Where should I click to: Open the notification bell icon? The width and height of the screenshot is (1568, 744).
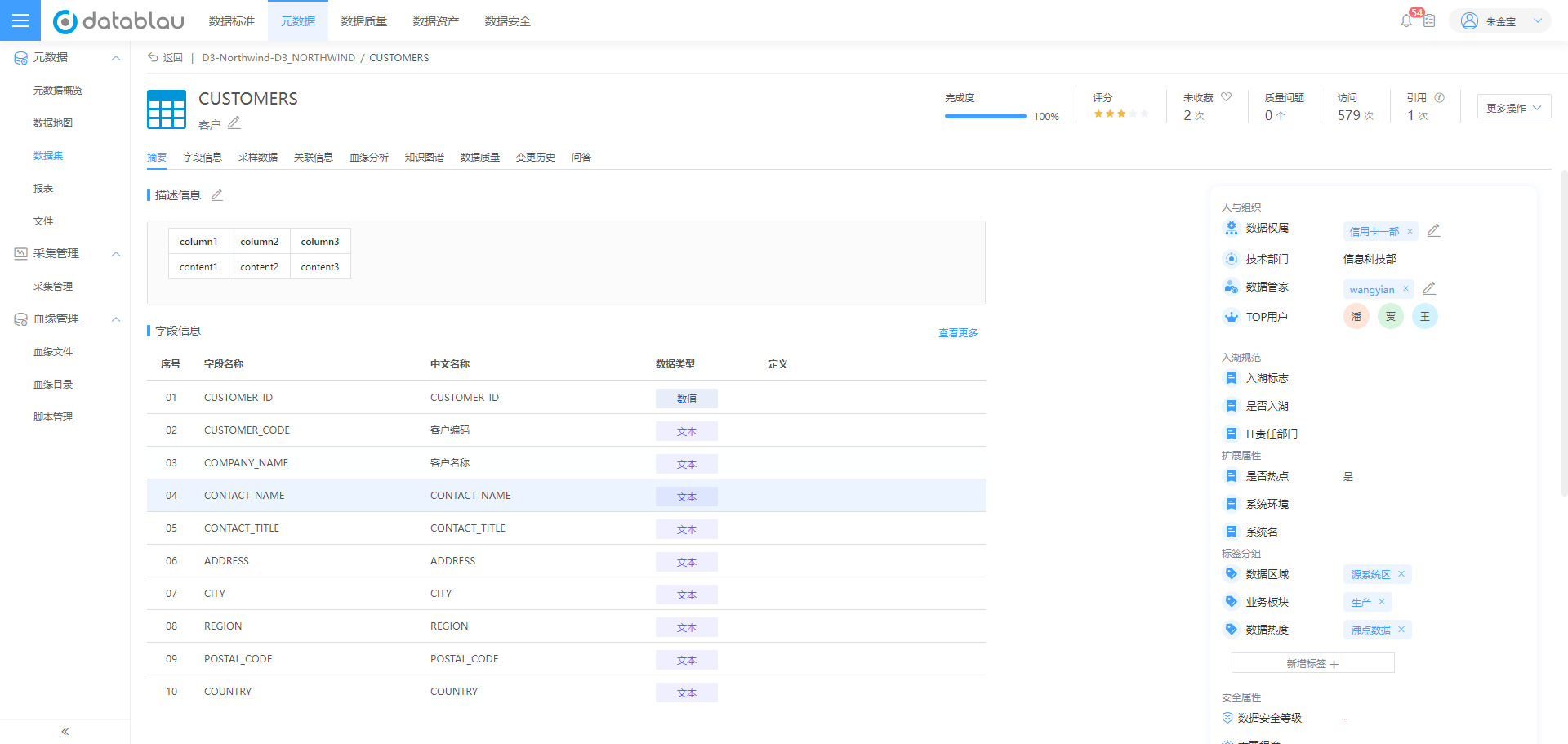click(1406, 20)
